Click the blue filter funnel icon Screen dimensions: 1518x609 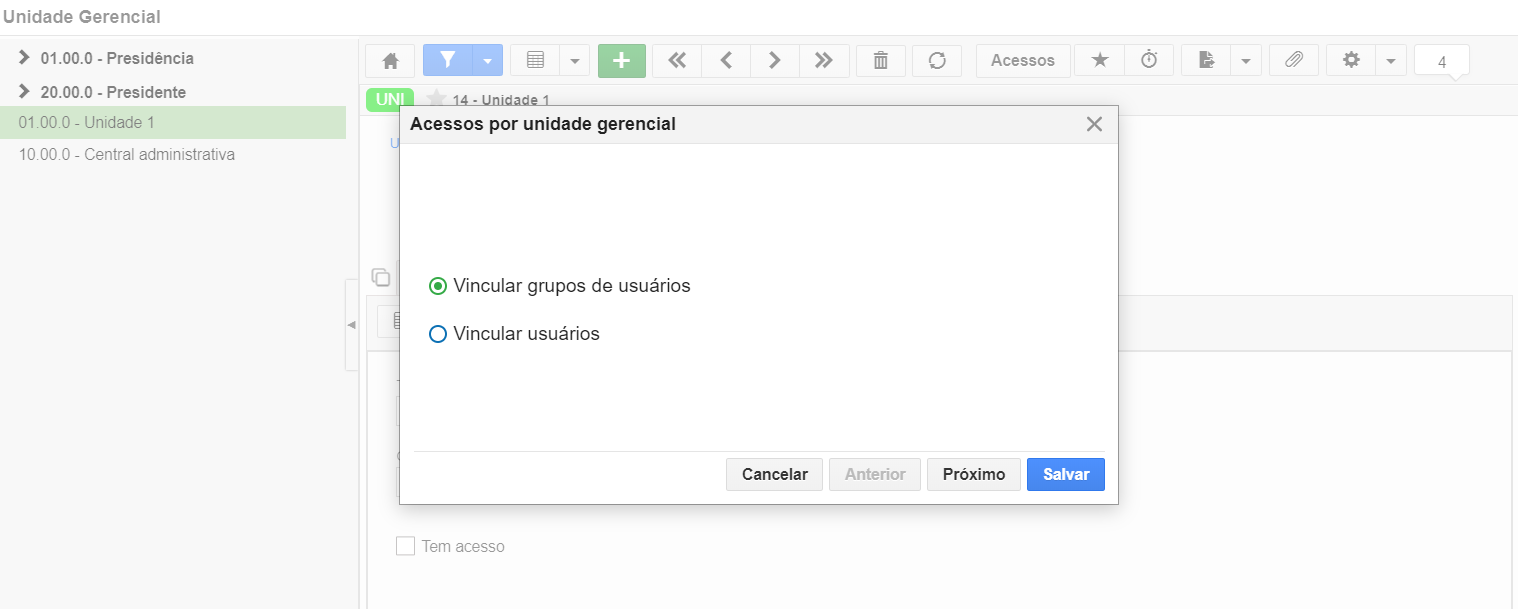tap(448, 61)
